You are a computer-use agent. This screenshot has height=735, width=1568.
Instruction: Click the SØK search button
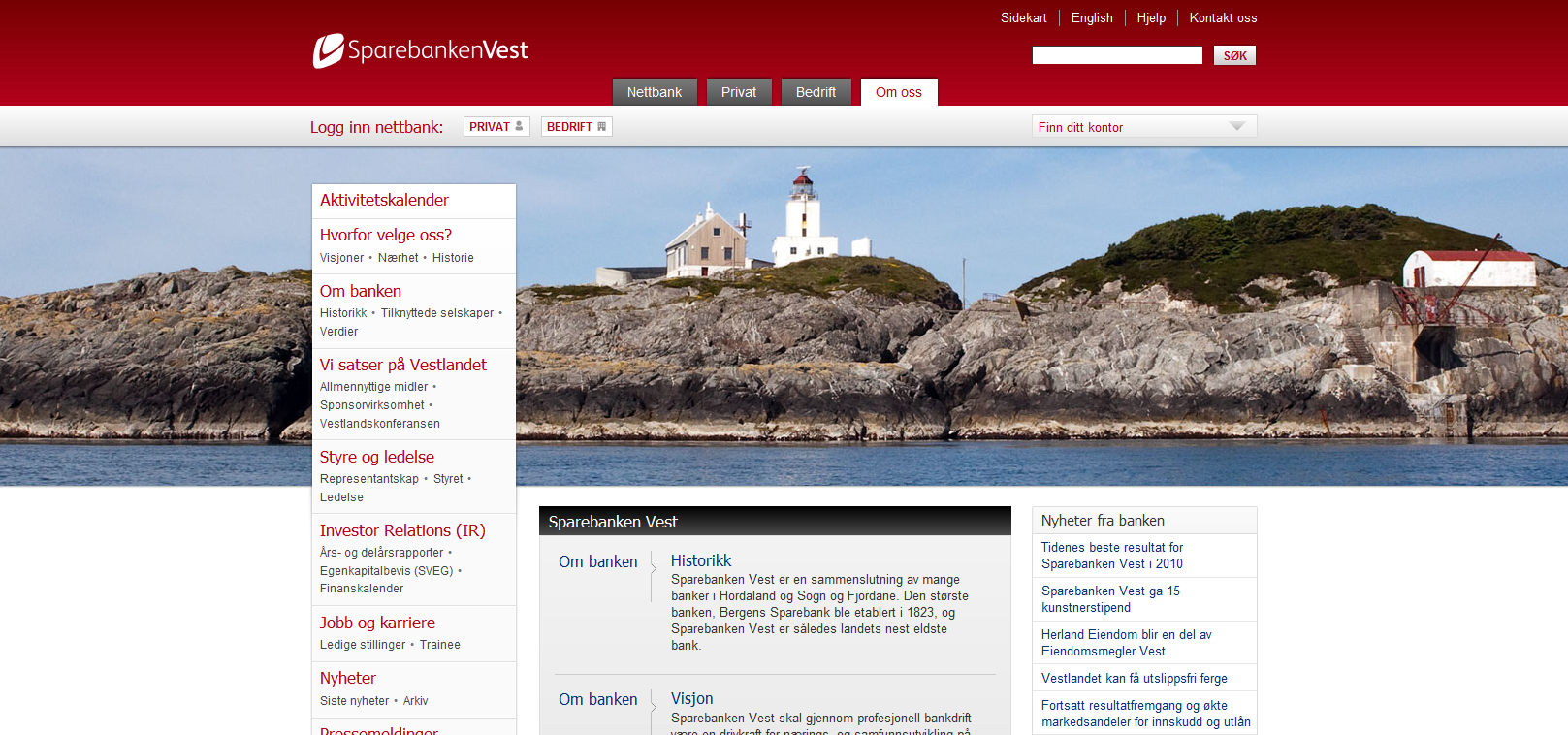pyautogui.click(x=1234, y=55)
